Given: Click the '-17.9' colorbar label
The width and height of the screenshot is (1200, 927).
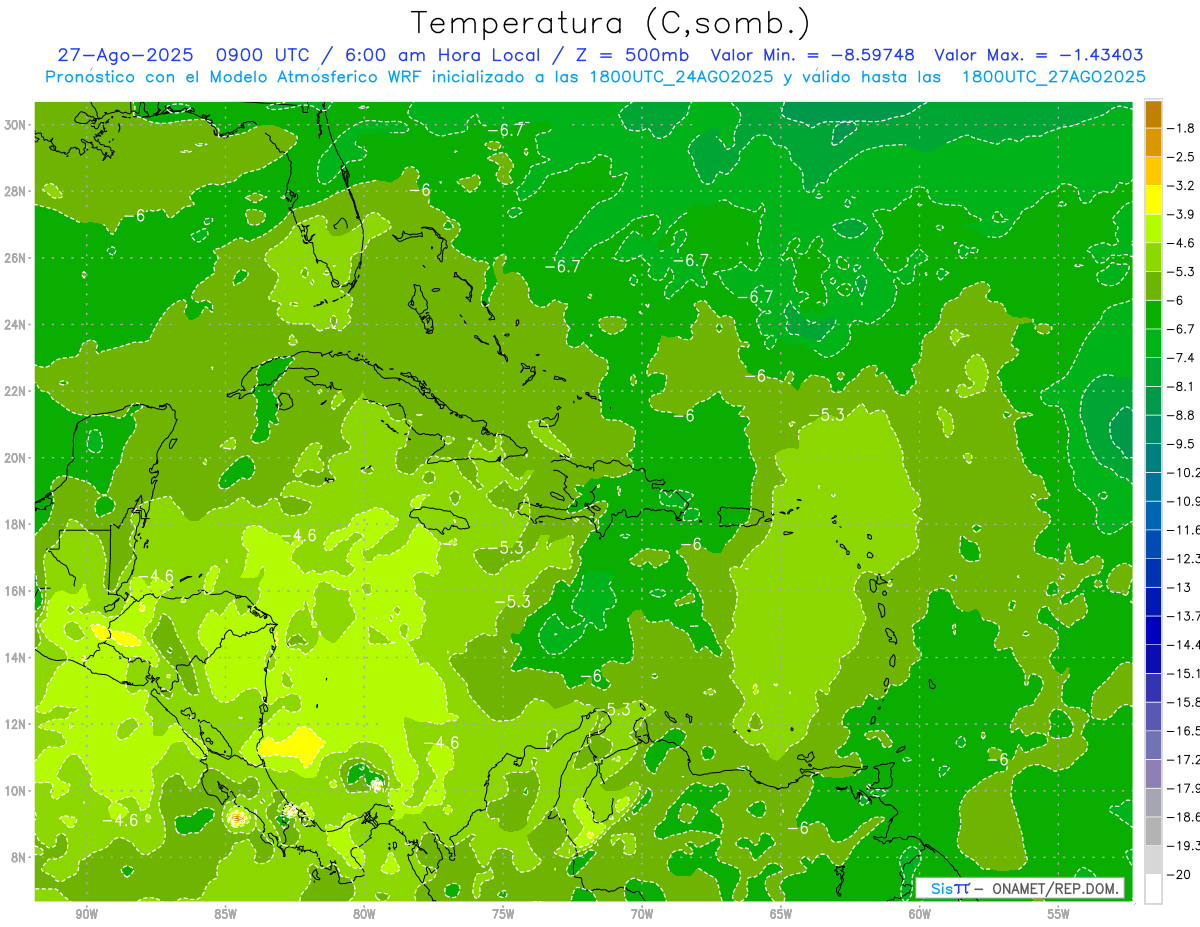Looking at the screenshot, I should click(x=1184, y=789).
